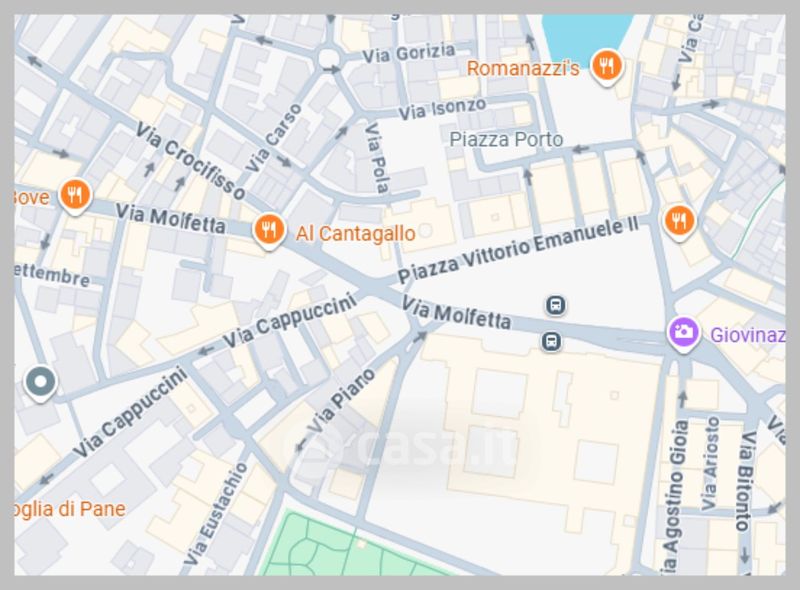This screenshot has width=800, height=590.
Task: Select the gray location pin marker
Action: [40, 383]
